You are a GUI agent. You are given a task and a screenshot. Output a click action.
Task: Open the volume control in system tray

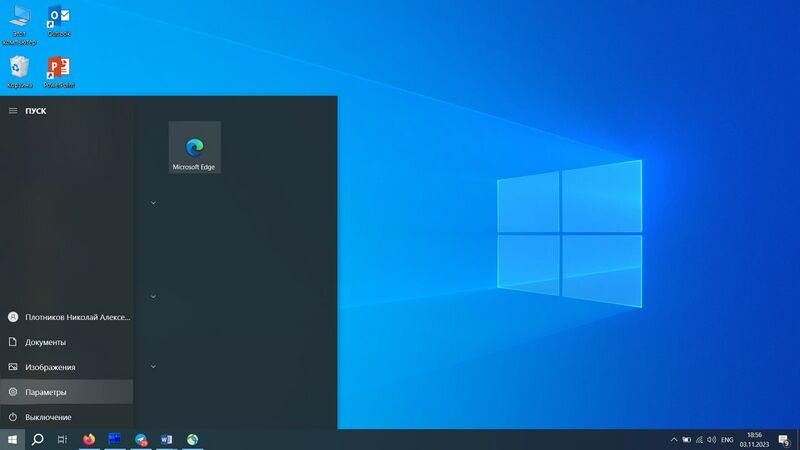click(x=711, y=439)
